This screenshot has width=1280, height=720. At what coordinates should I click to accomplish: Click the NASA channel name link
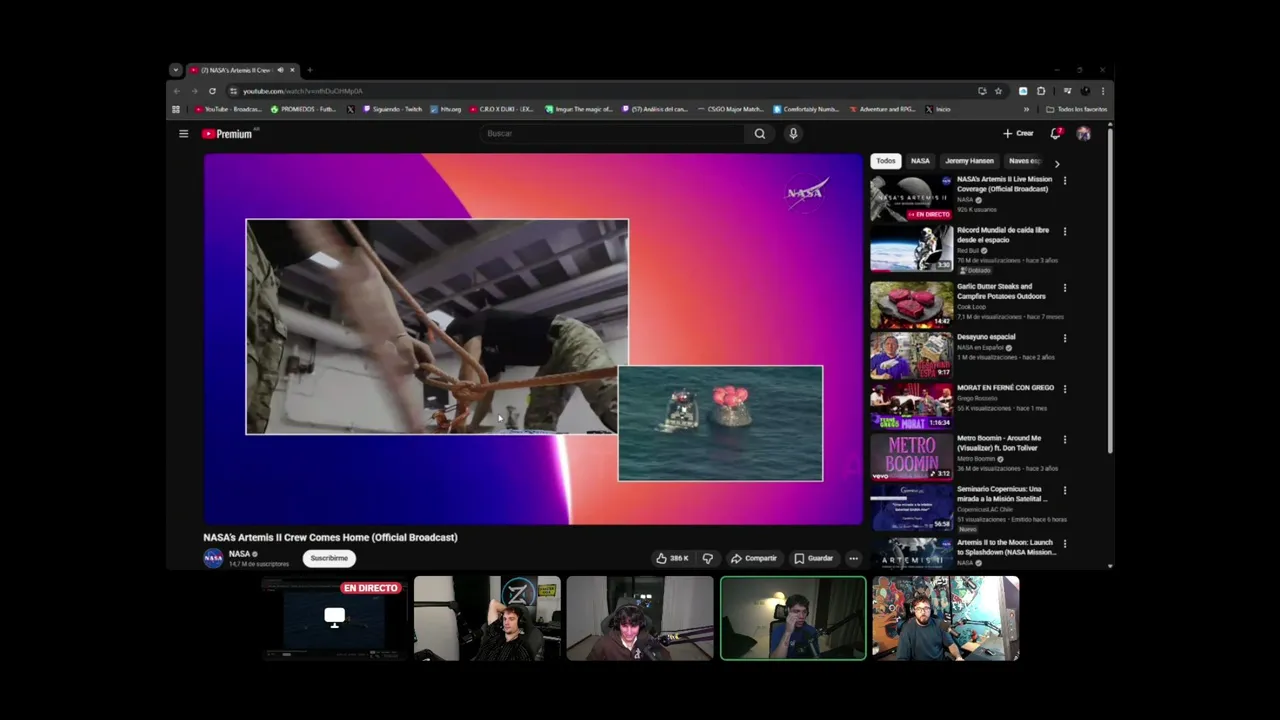239,554
